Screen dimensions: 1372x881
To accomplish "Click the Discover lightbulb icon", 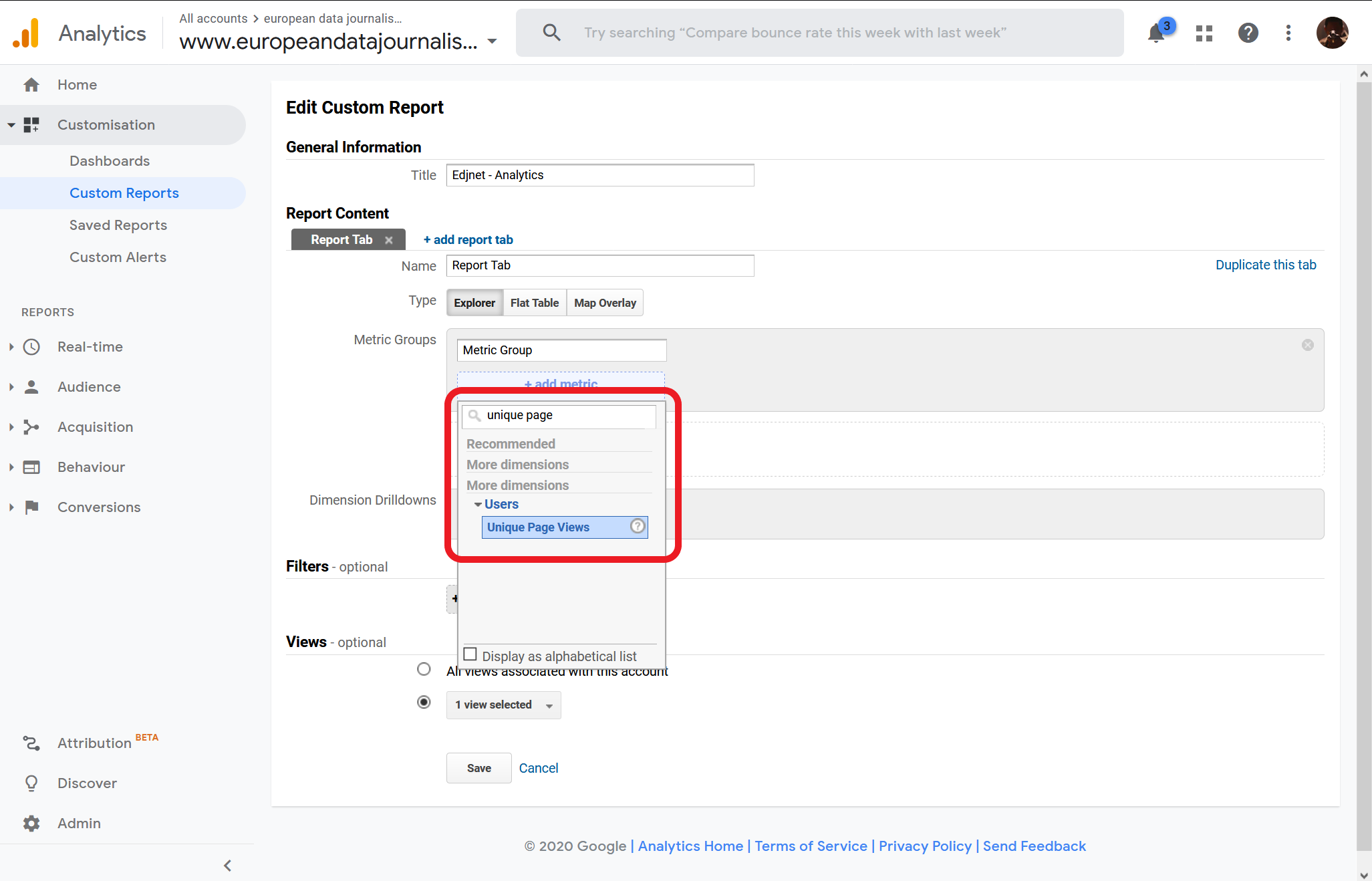I will coord(31,783).
